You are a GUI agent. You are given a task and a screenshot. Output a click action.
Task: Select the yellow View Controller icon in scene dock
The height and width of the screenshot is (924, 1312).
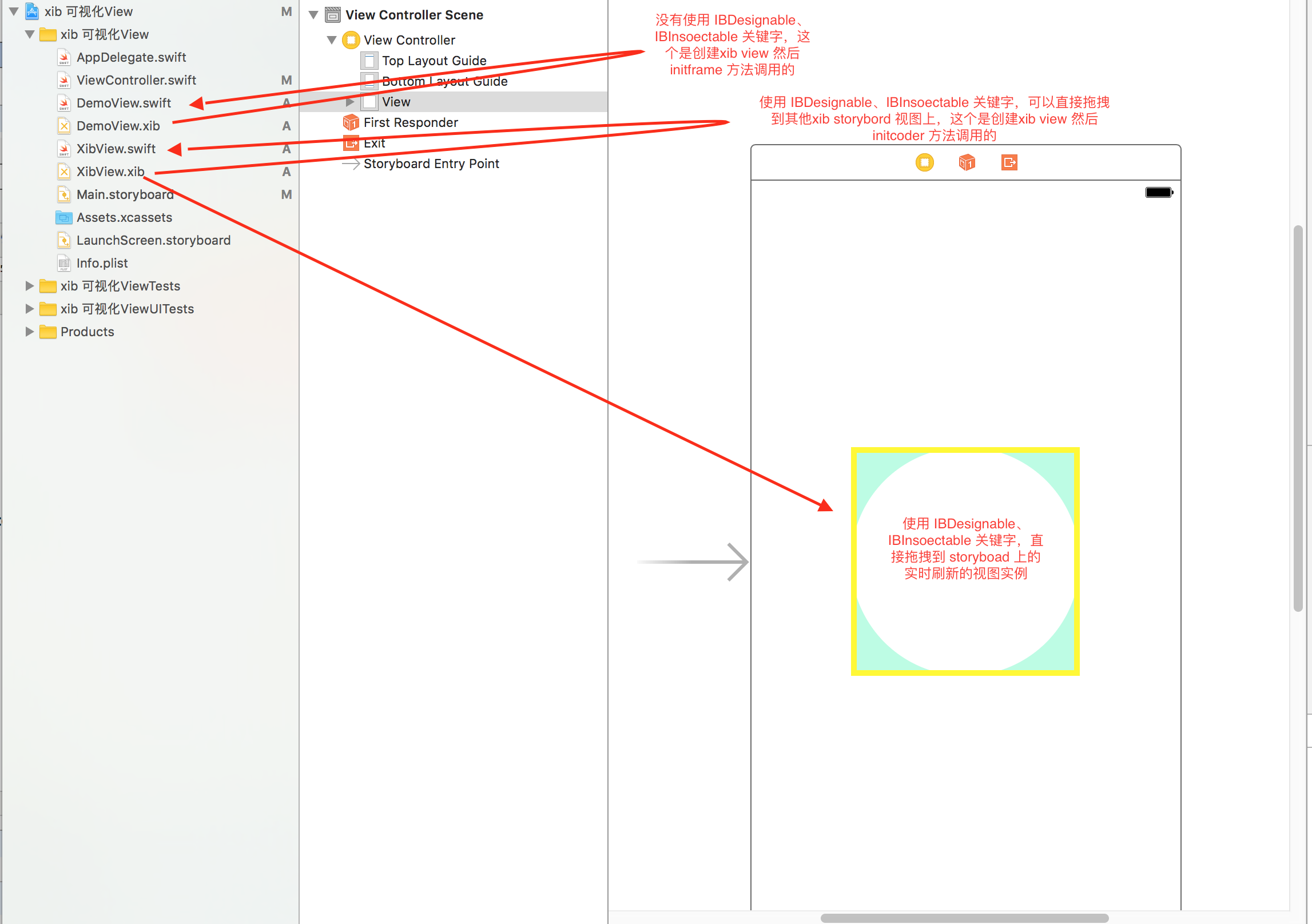point(925,162)
